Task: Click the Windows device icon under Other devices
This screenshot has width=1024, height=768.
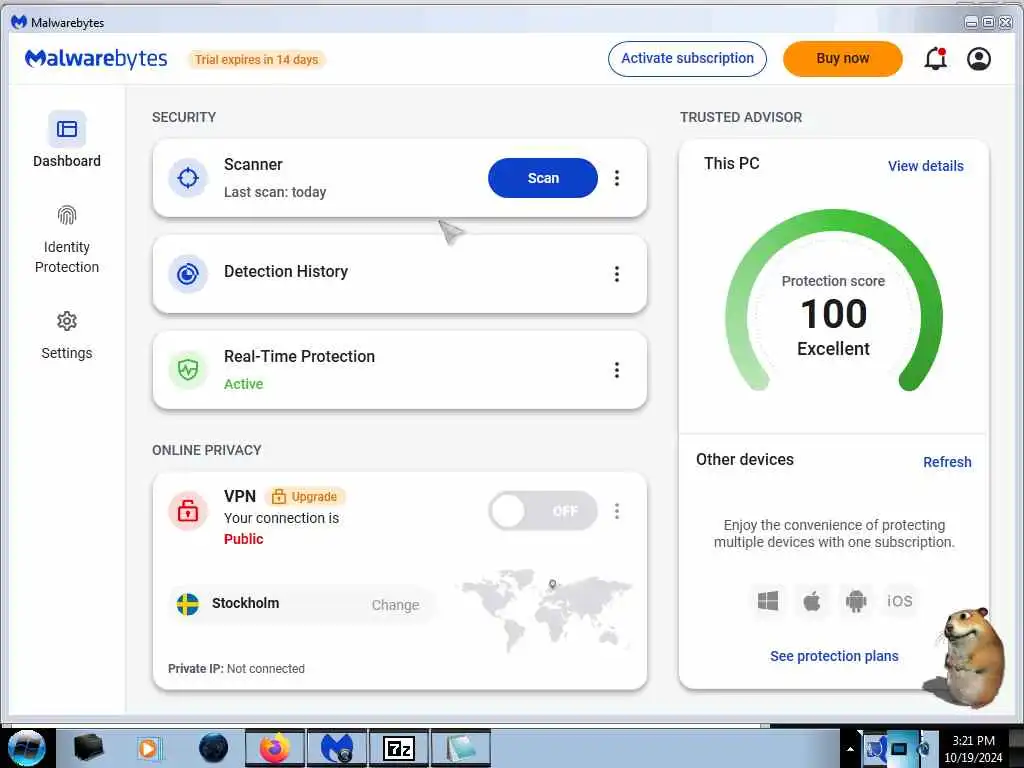Action: (x=767, y=601)
